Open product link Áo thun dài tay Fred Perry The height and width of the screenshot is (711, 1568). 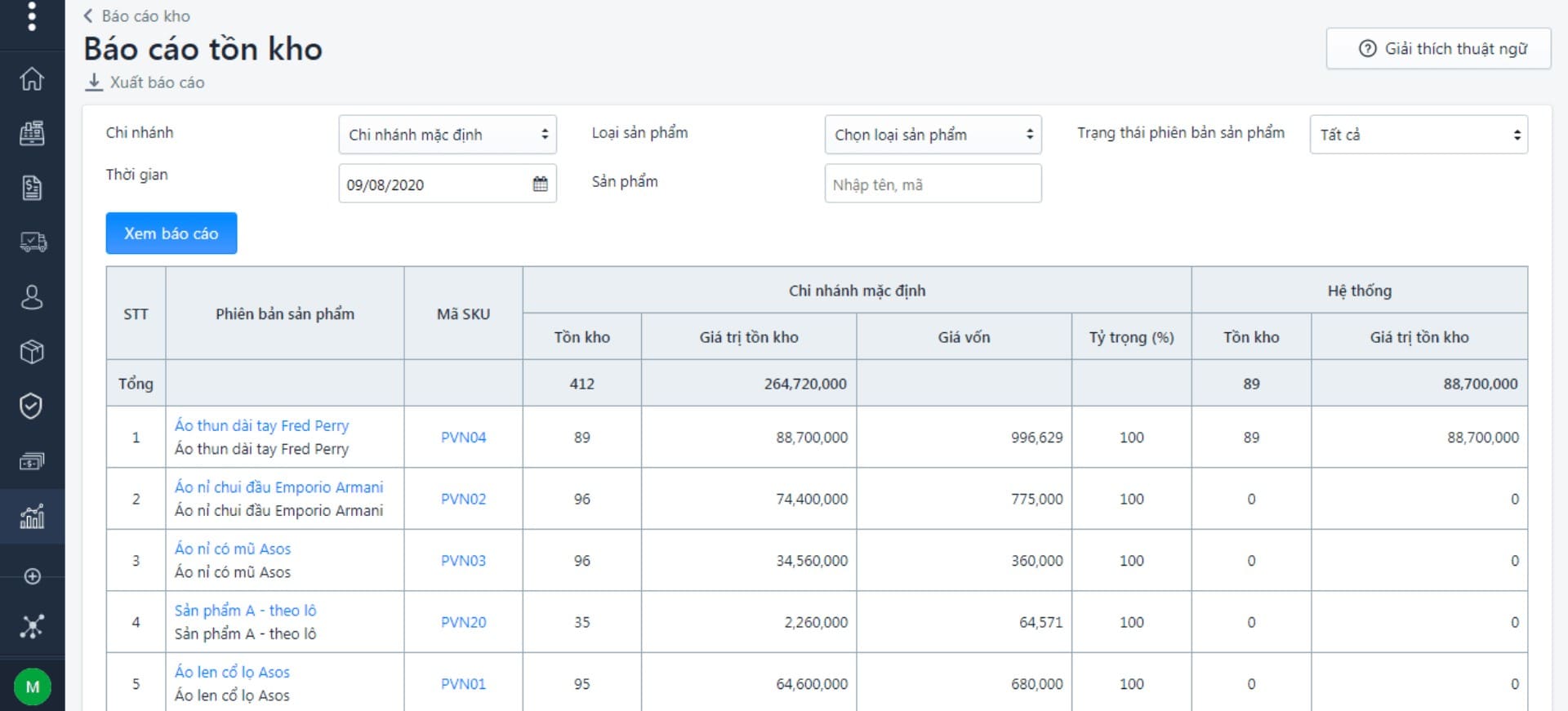(x=261, y=425)
